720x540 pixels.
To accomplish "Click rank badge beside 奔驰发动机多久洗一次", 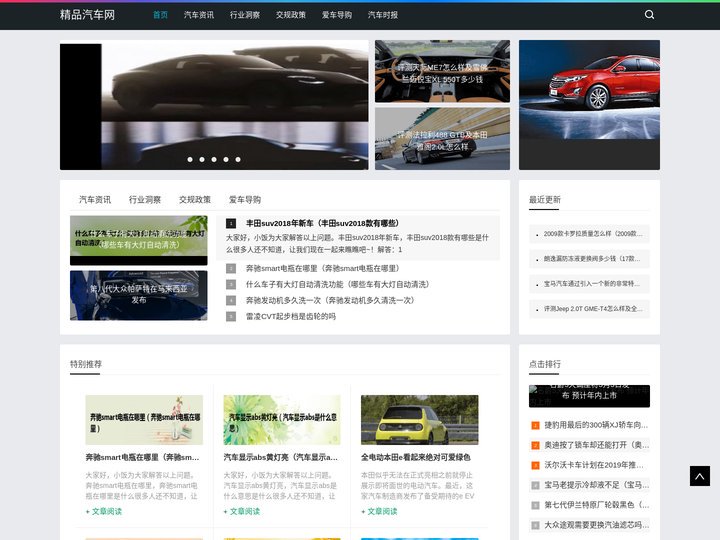I will [x=231, y=300].
